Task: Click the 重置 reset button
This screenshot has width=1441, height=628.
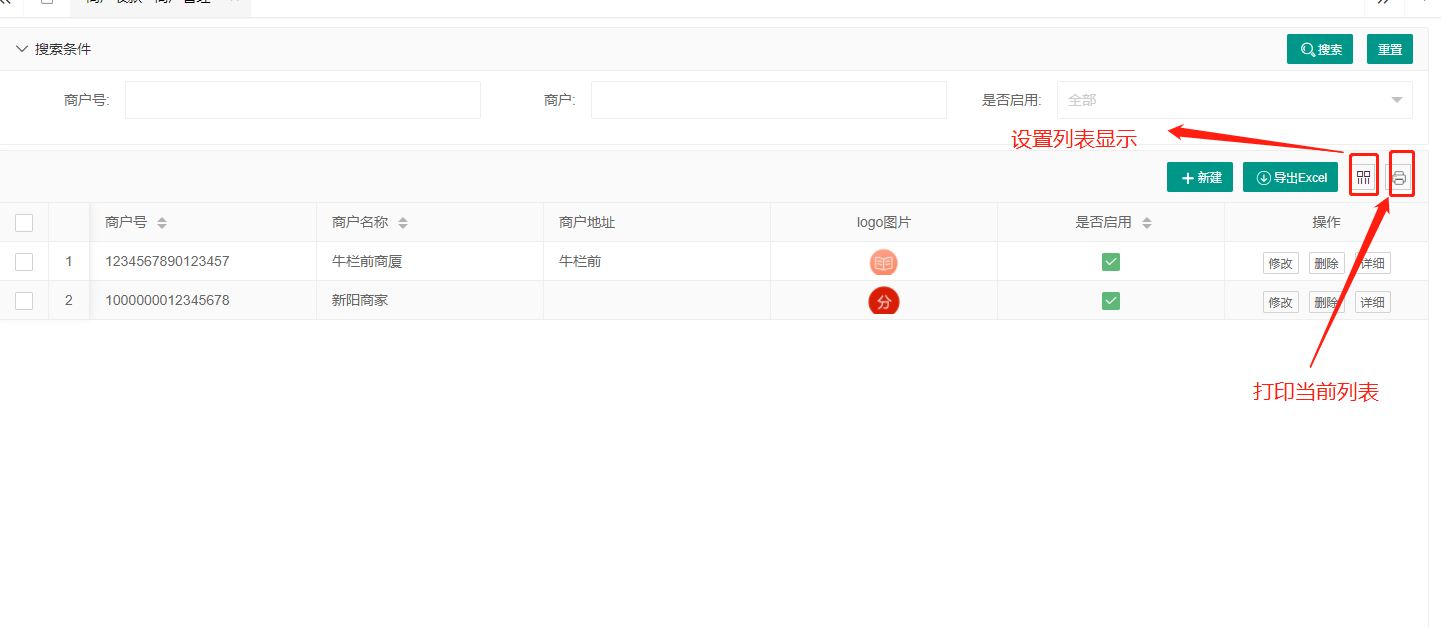Action: click(1390, 48)
